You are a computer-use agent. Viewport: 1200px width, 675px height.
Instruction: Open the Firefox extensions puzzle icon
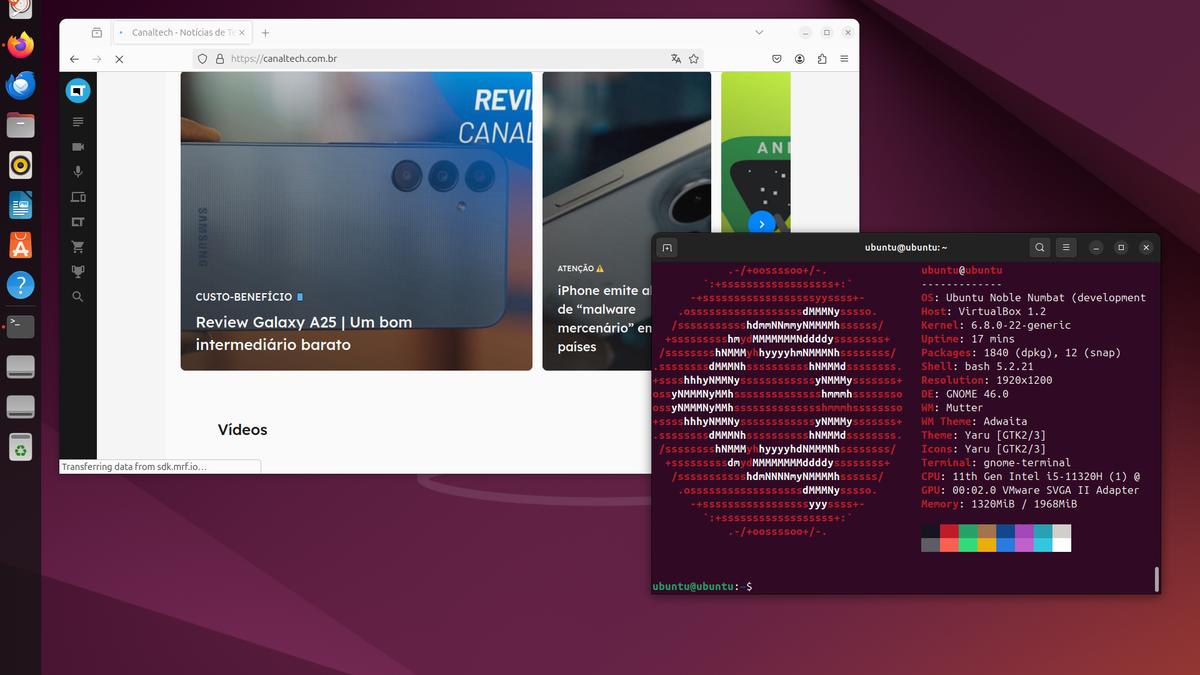point(822,59)
